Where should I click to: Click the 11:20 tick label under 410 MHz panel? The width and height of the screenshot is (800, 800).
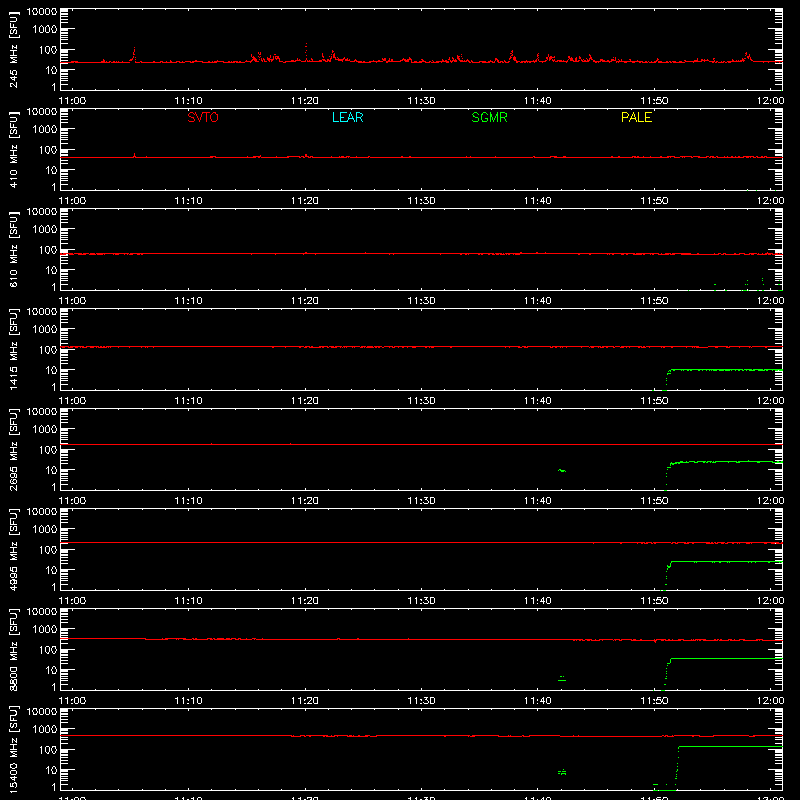click(x=305, y=201)
